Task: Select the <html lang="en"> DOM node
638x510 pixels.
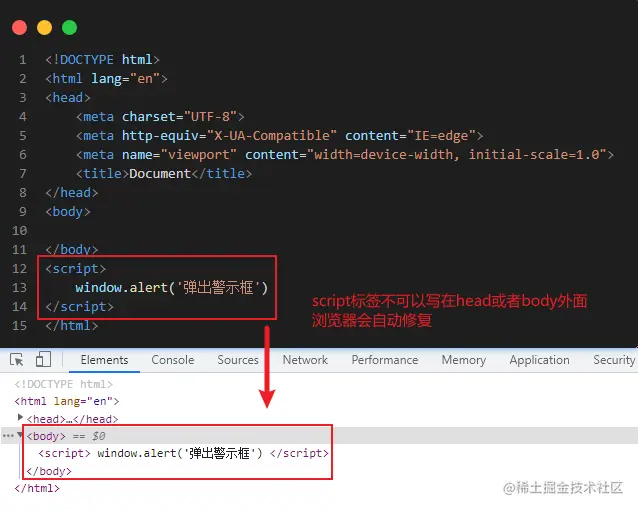Action: [67, 401]
